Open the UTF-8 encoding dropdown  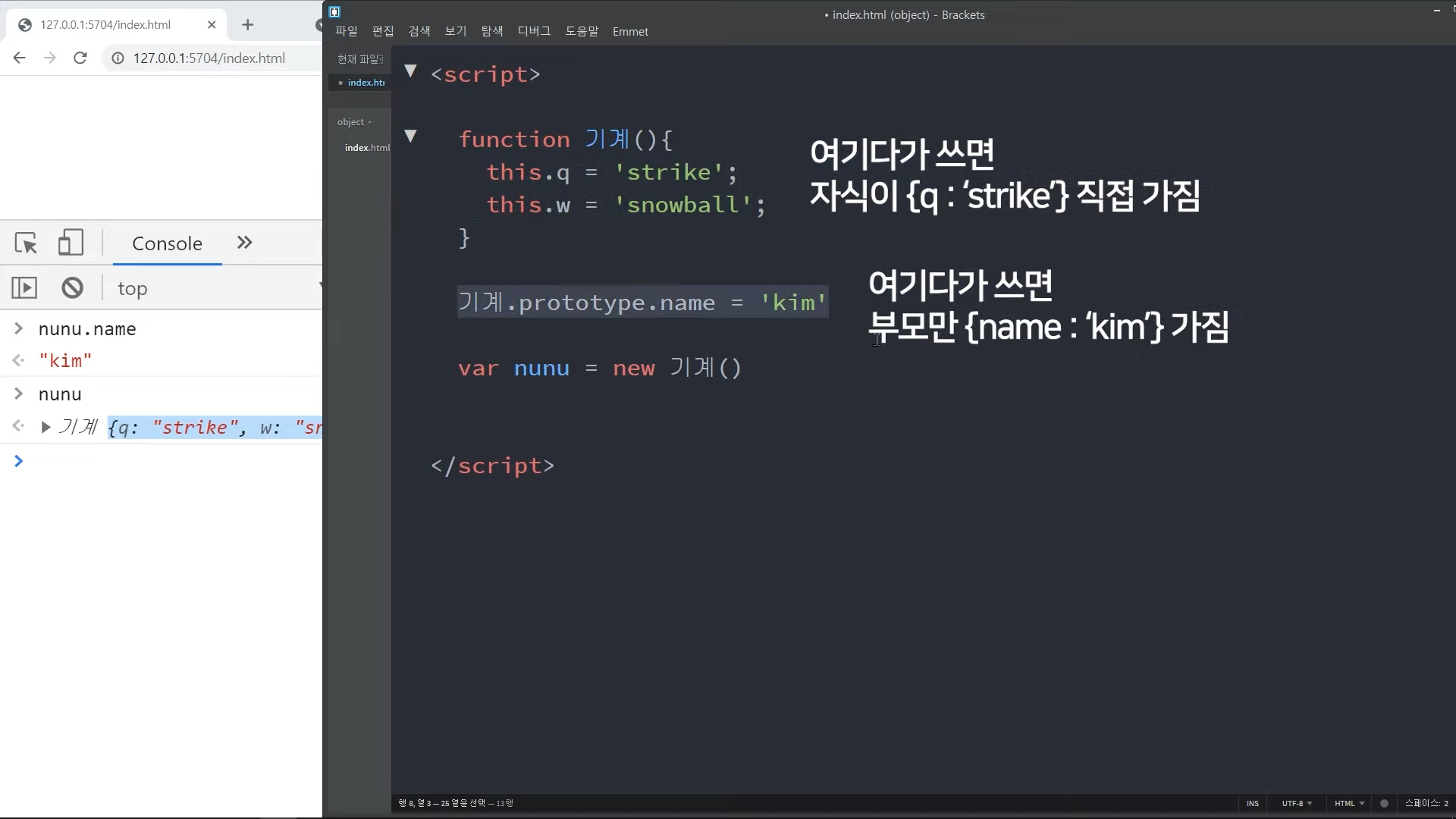click(1297, 803)
